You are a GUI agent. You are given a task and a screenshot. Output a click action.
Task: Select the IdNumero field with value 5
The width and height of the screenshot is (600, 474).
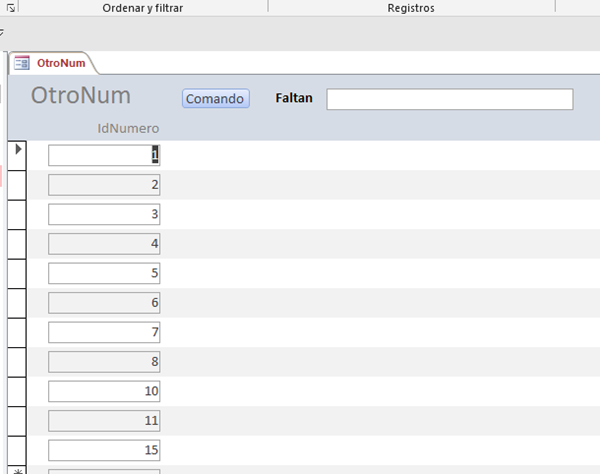coord(104,273)
